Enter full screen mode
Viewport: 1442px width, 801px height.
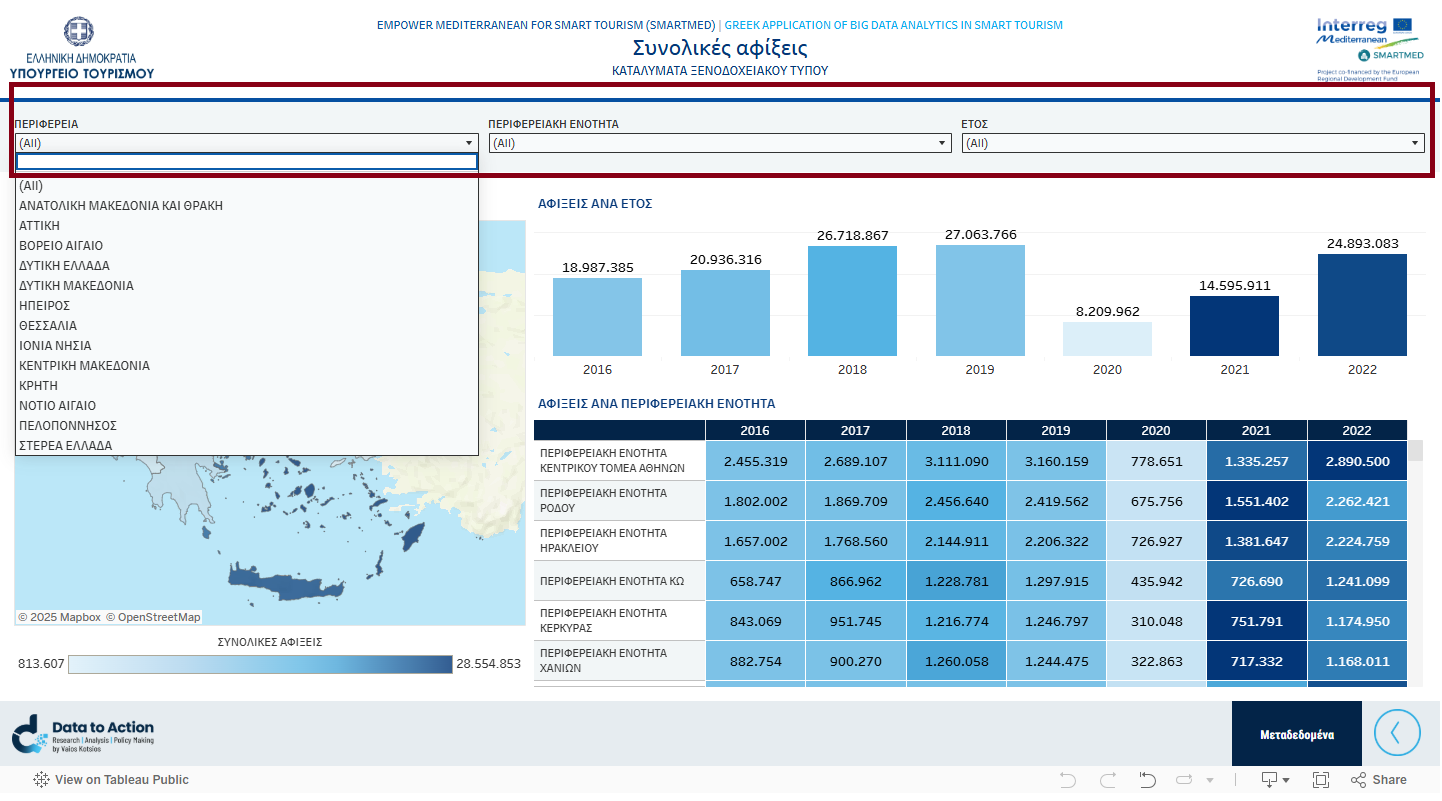coord(1321,780)
